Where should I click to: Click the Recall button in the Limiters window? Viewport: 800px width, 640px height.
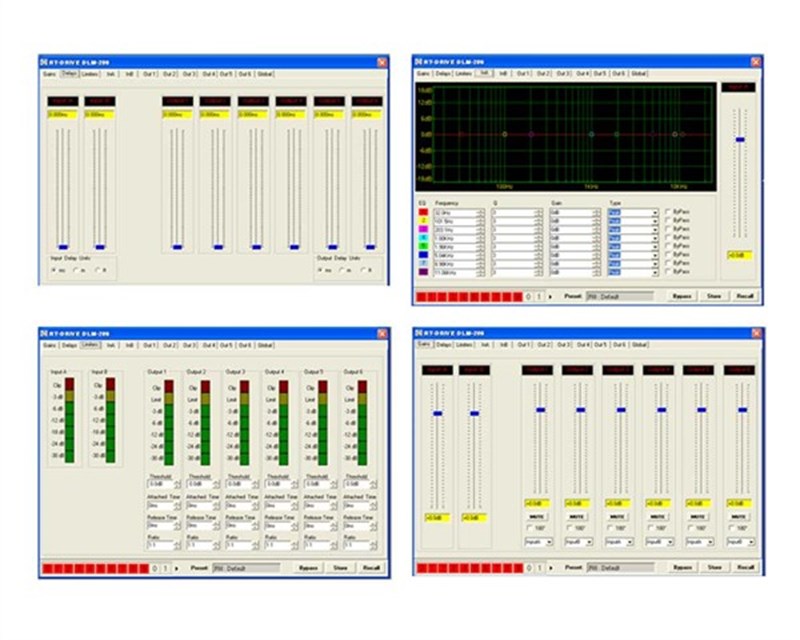(x=371, y=568)
